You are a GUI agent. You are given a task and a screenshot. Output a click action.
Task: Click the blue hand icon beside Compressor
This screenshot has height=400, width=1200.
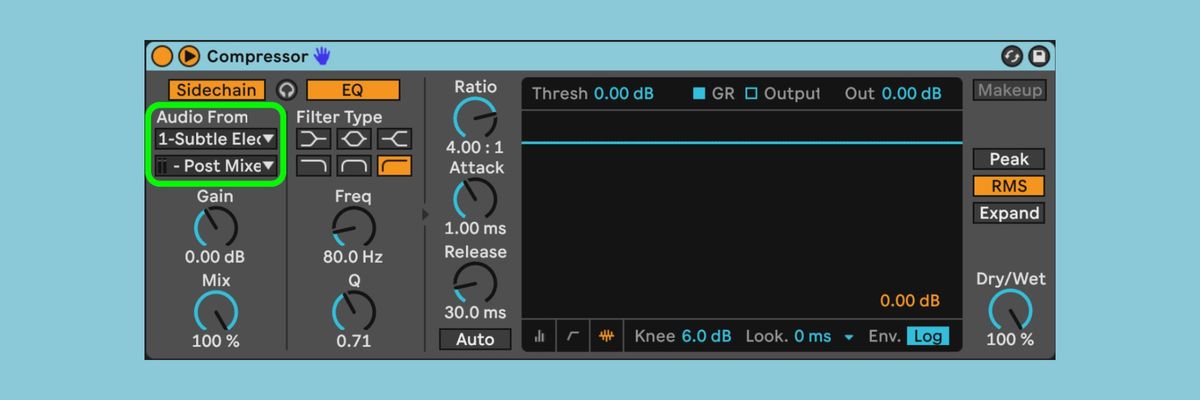[322, 56]
